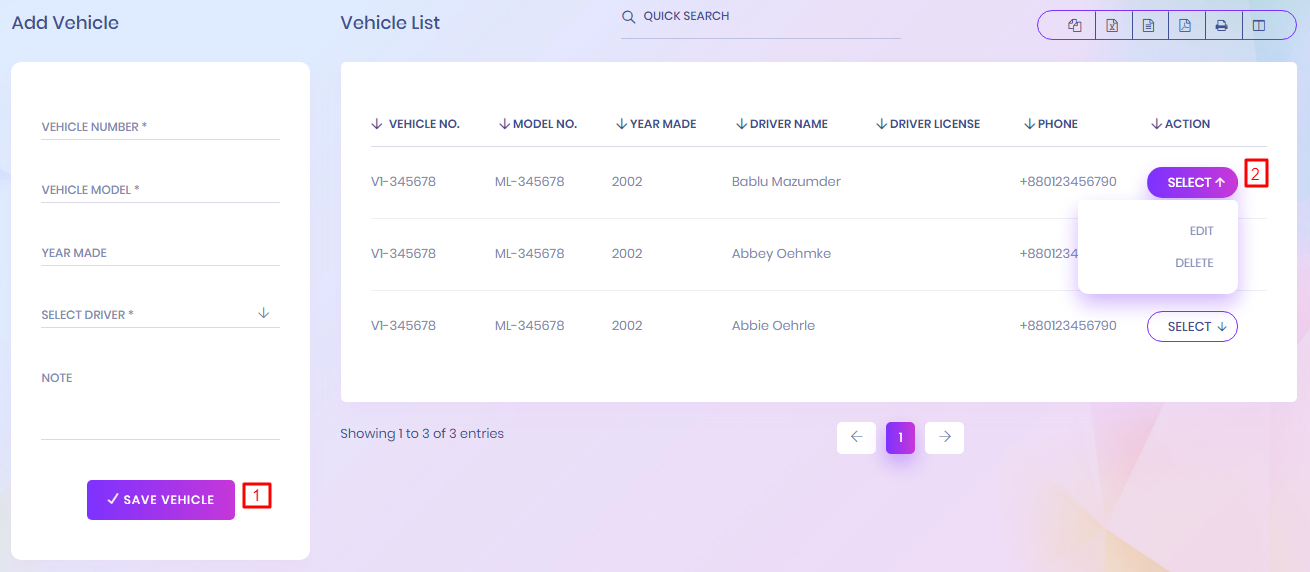The image size is (1310, 572).
Task: Choose Edit from the action menu
Action: [x=1201, y=231]
